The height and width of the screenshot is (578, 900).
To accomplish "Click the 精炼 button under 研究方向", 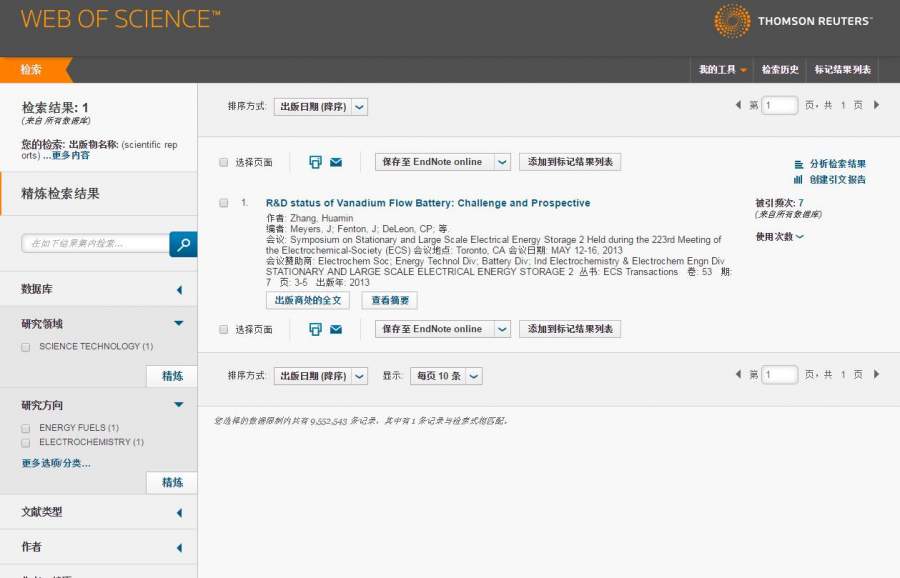I will (172, 482).
